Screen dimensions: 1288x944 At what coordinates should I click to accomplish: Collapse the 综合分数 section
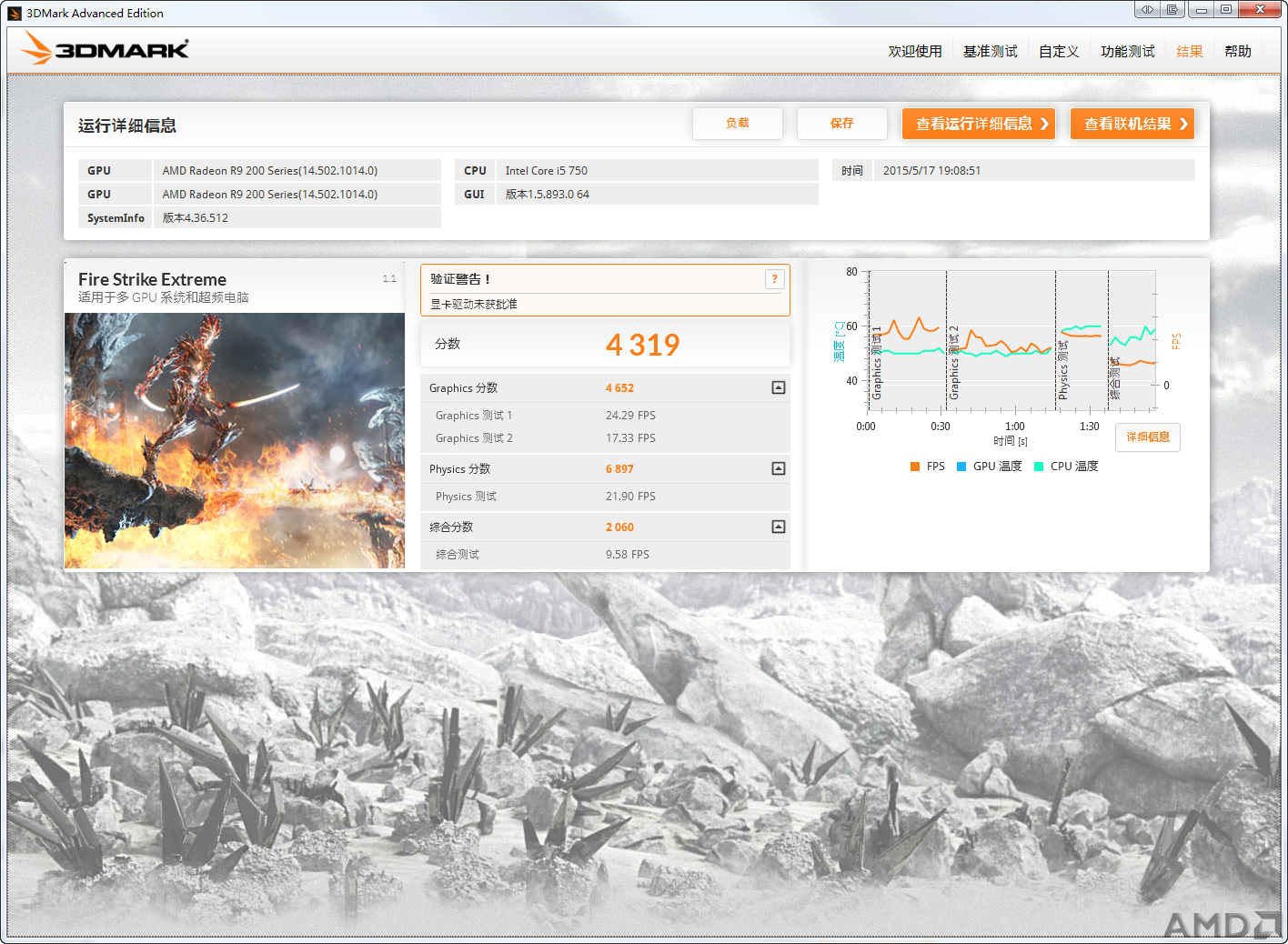[x=779, y=527]
